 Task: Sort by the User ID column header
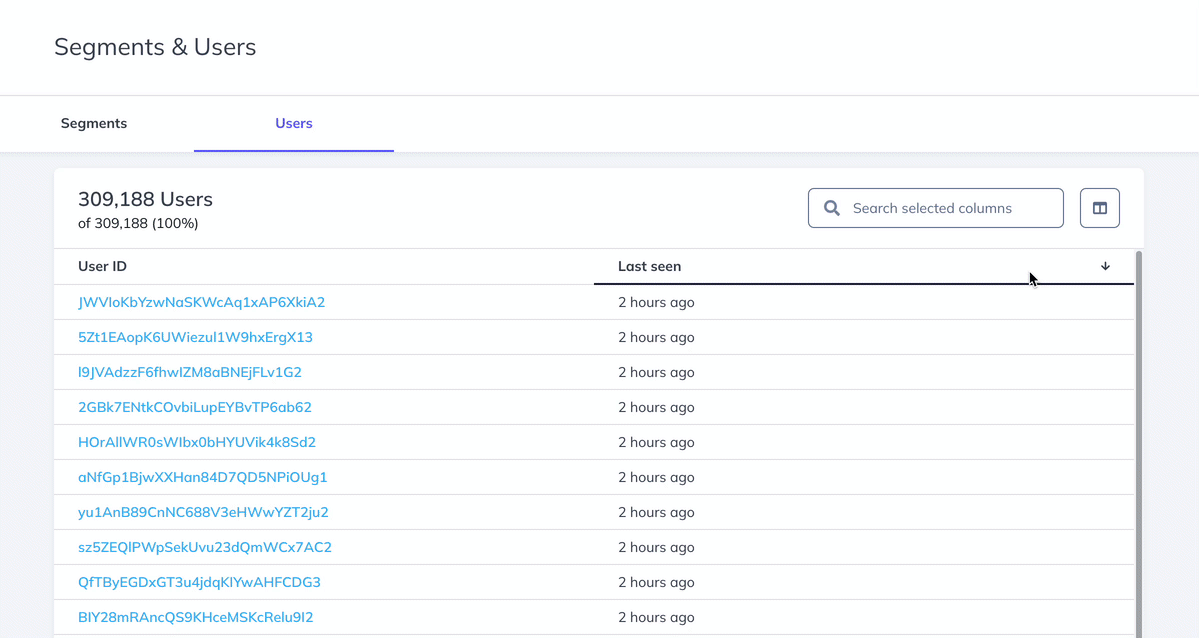(102, 266)
